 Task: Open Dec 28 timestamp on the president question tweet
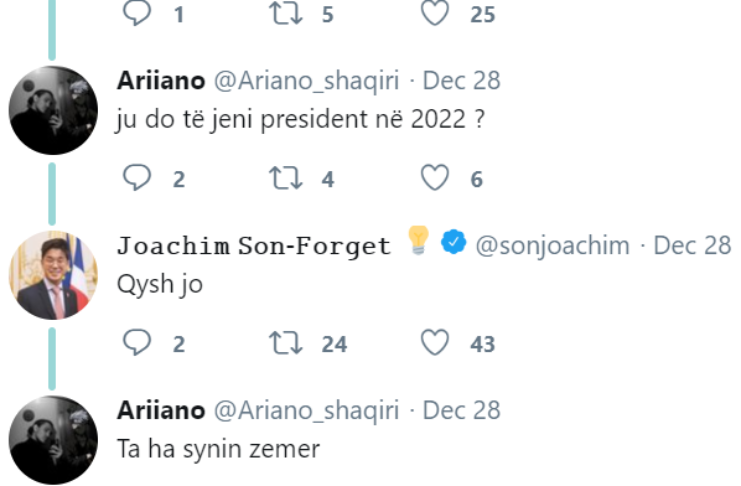click(x=462, y=80)
